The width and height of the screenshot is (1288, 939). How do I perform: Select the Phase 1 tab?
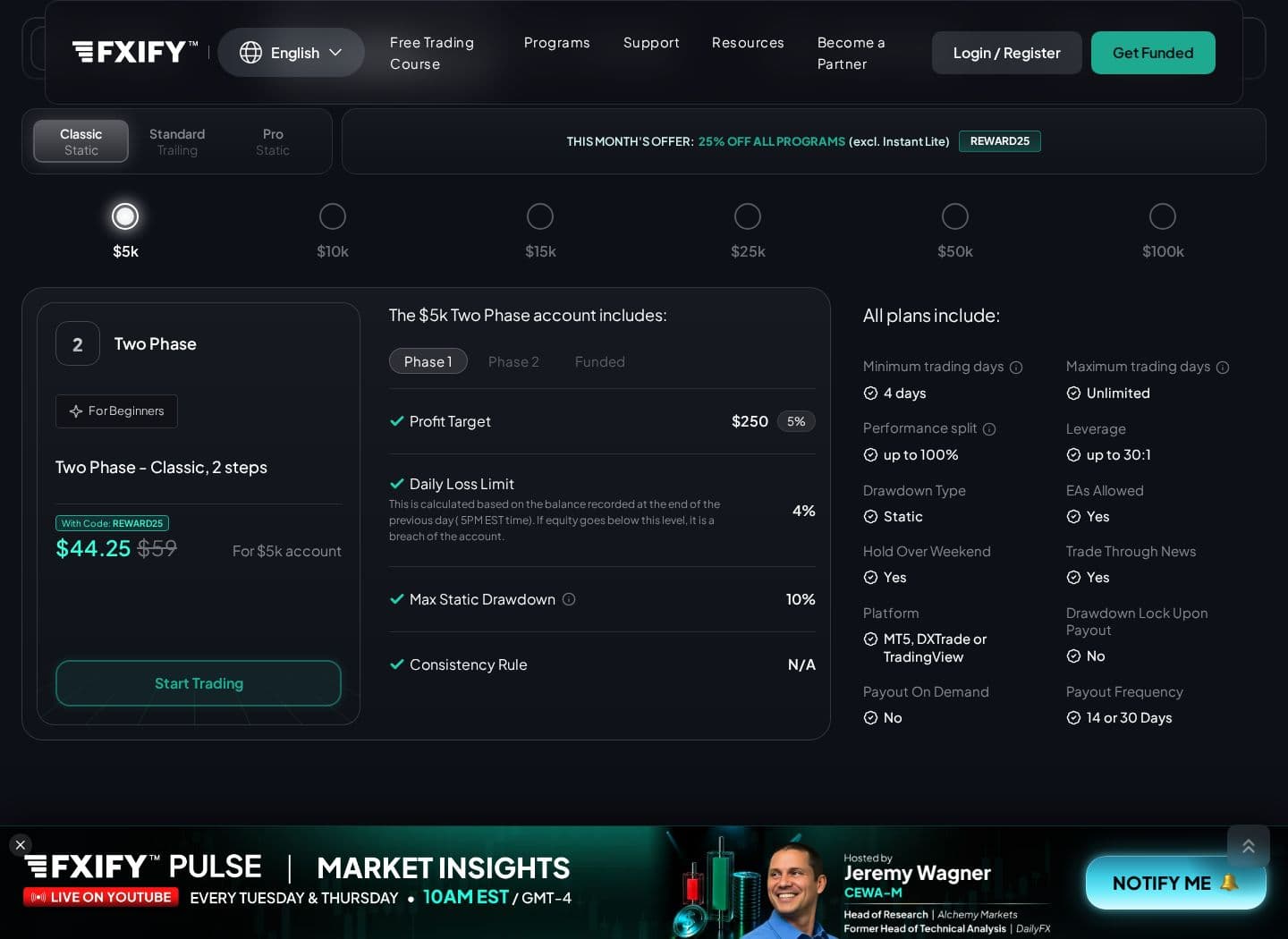428,361
